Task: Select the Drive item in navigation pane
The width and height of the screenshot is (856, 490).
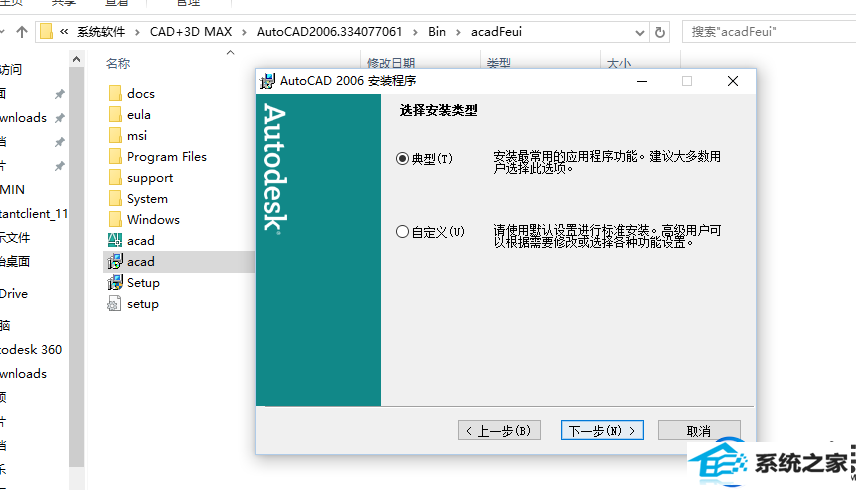Action: click(14, 294)
